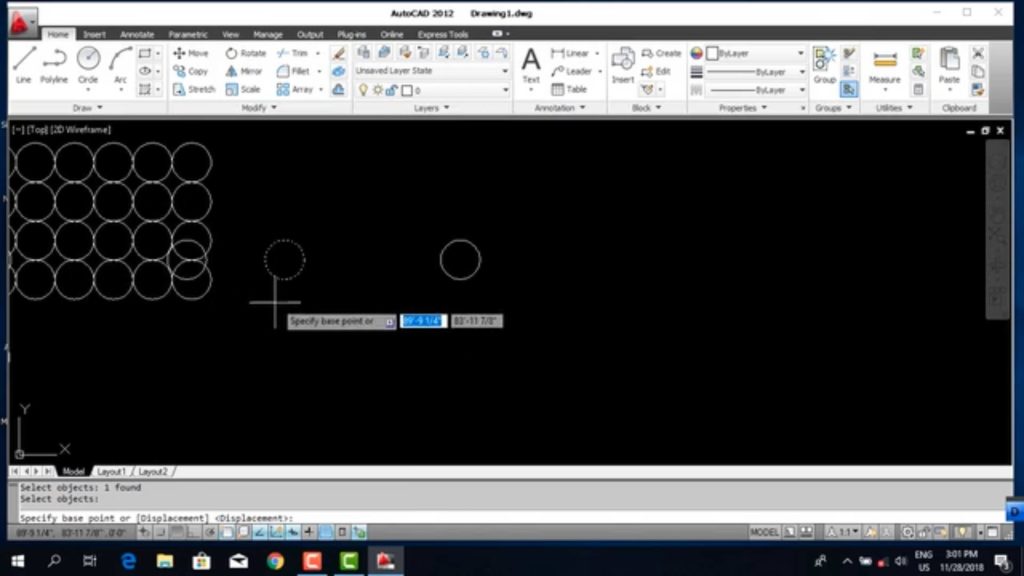Open the Unsaved Layer State dropdown
Image resolution: width=1024 pixels, height=576 pixels.
(432, 71)
